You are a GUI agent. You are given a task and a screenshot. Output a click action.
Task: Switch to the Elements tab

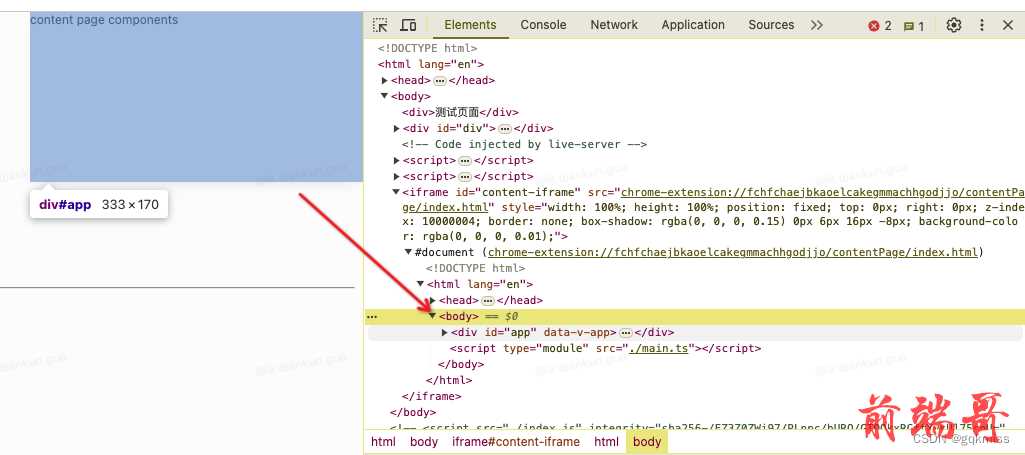pos(470,25)
